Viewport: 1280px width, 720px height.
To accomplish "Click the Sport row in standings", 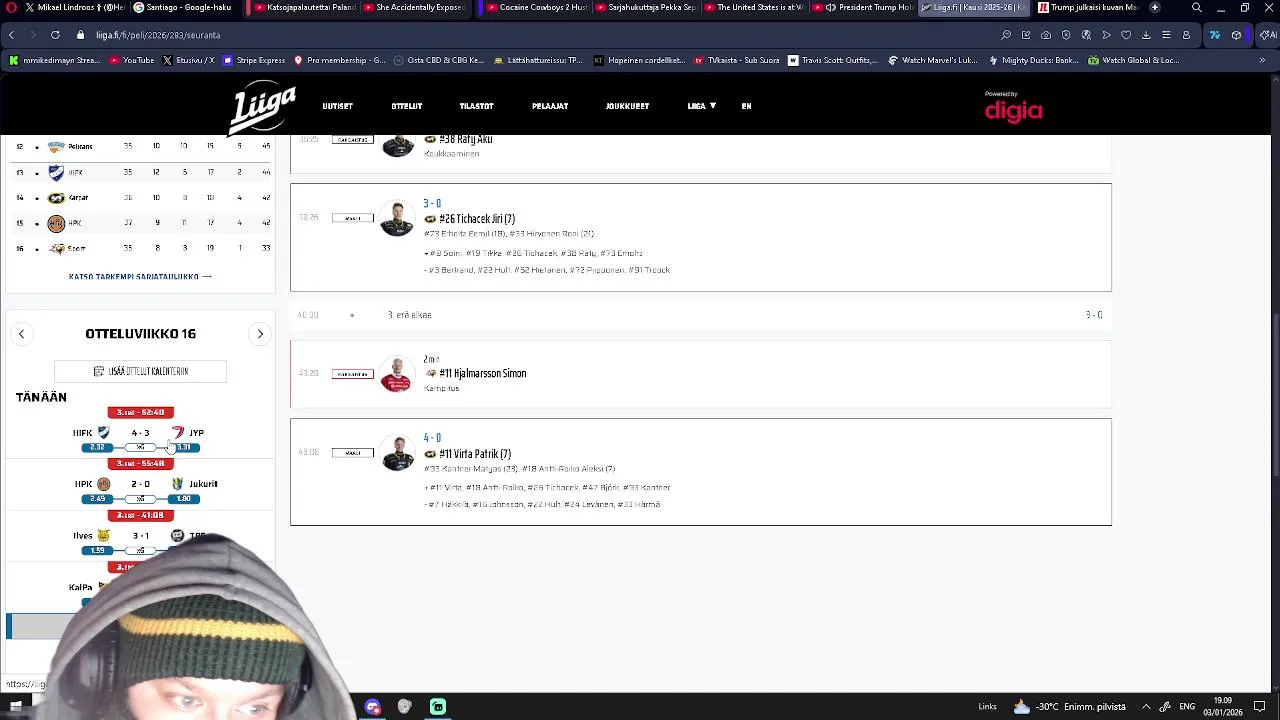I will (140, 248).
